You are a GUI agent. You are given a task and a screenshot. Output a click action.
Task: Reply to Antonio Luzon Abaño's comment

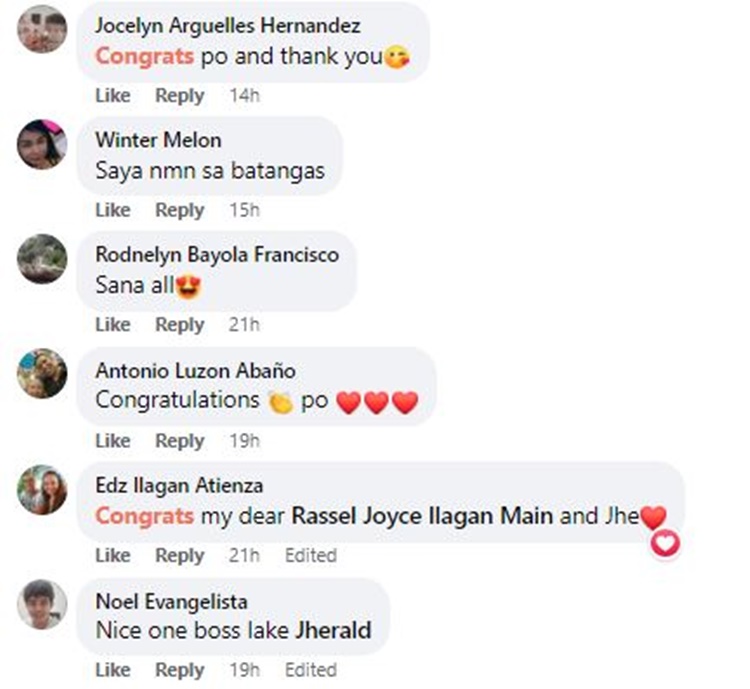[x=180, y=441]
